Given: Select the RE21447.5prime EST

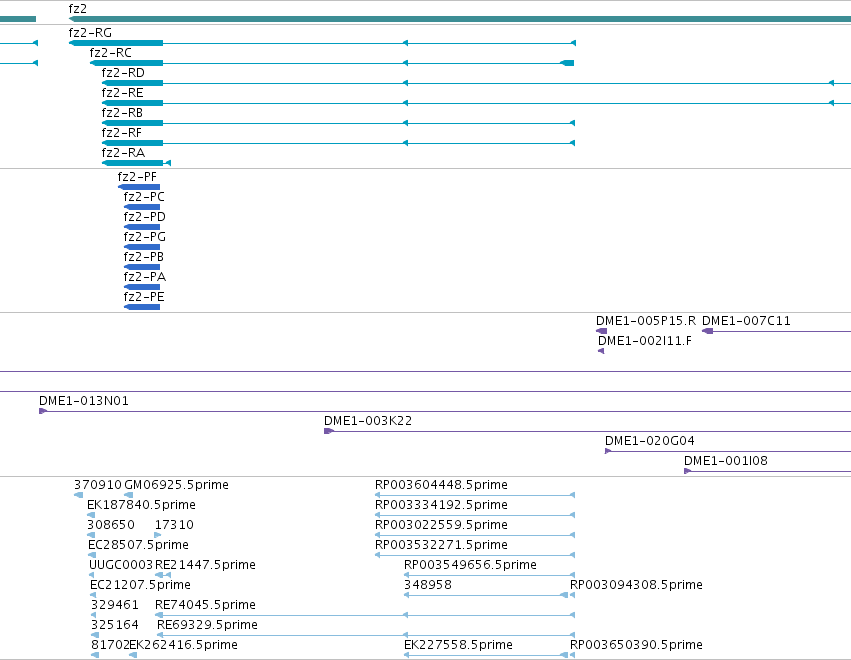Looking at the screenshot, I should click(x=163, y=575).
